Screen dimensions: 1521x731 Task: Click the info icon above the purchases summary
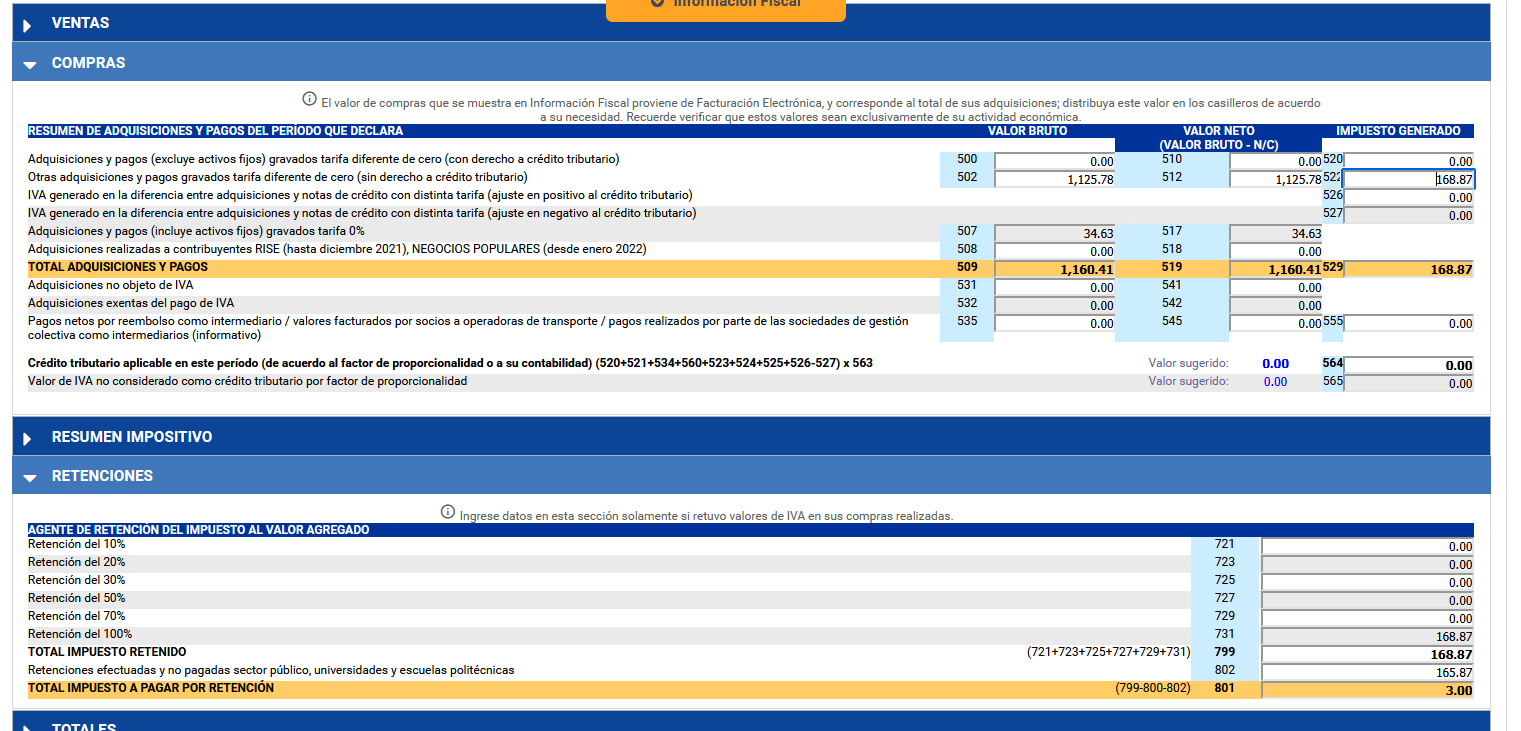point(309,99)
